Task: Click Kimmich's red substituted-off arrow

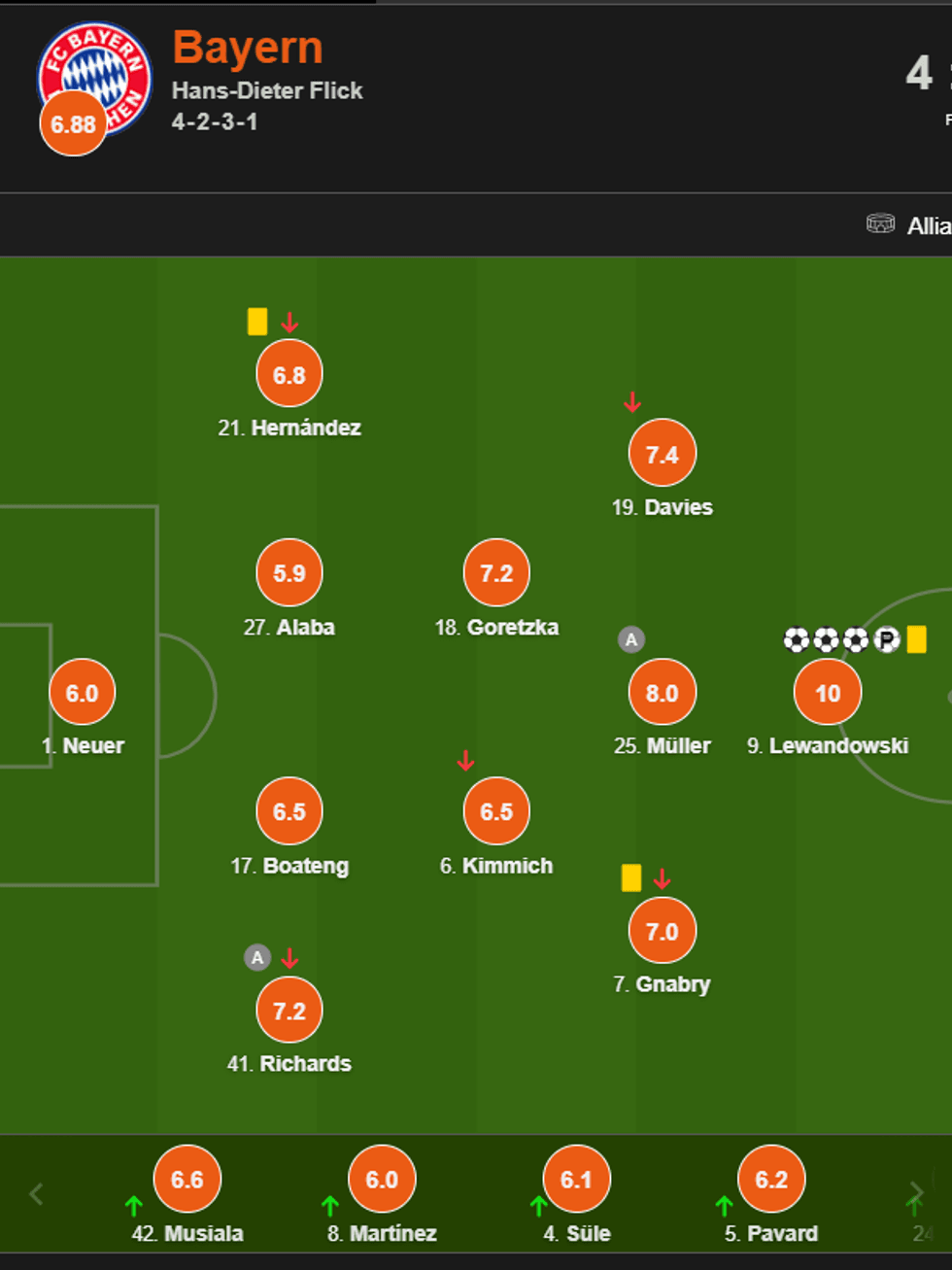Action: (x=466, y=761)
